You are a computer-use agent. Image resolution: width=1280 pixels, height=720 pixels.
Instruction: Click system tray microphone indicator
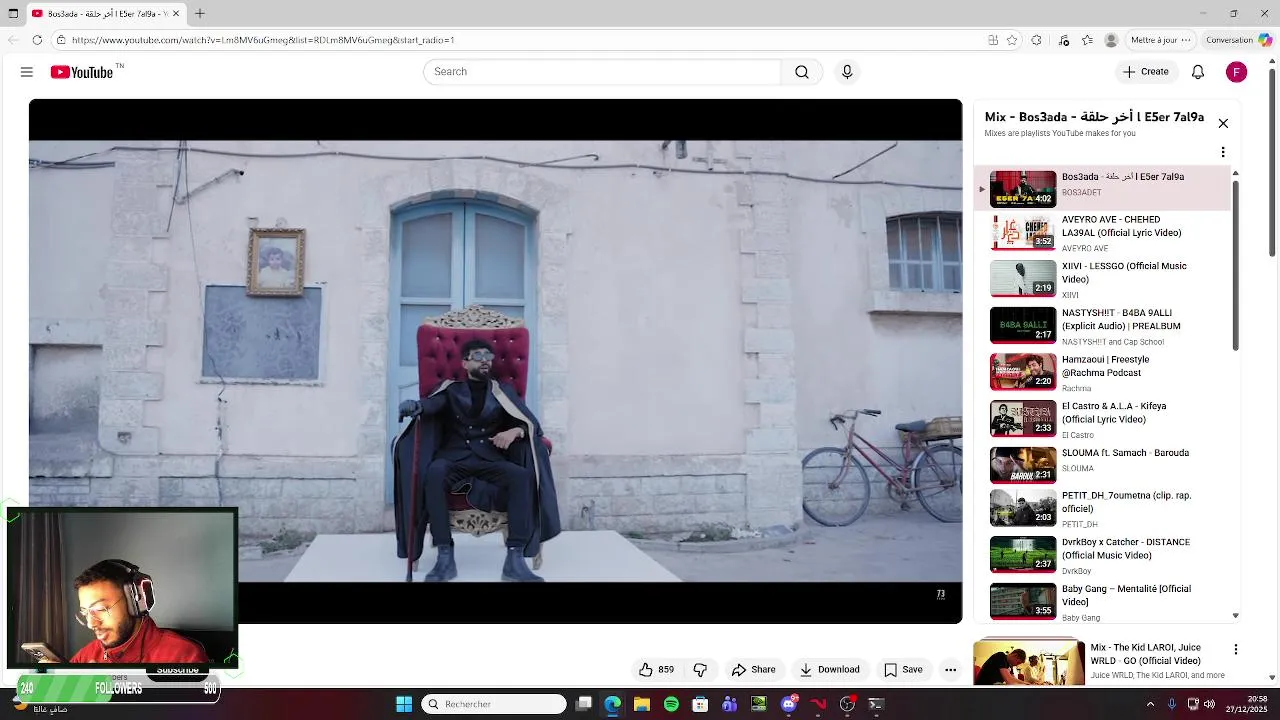pos(1172,704)
